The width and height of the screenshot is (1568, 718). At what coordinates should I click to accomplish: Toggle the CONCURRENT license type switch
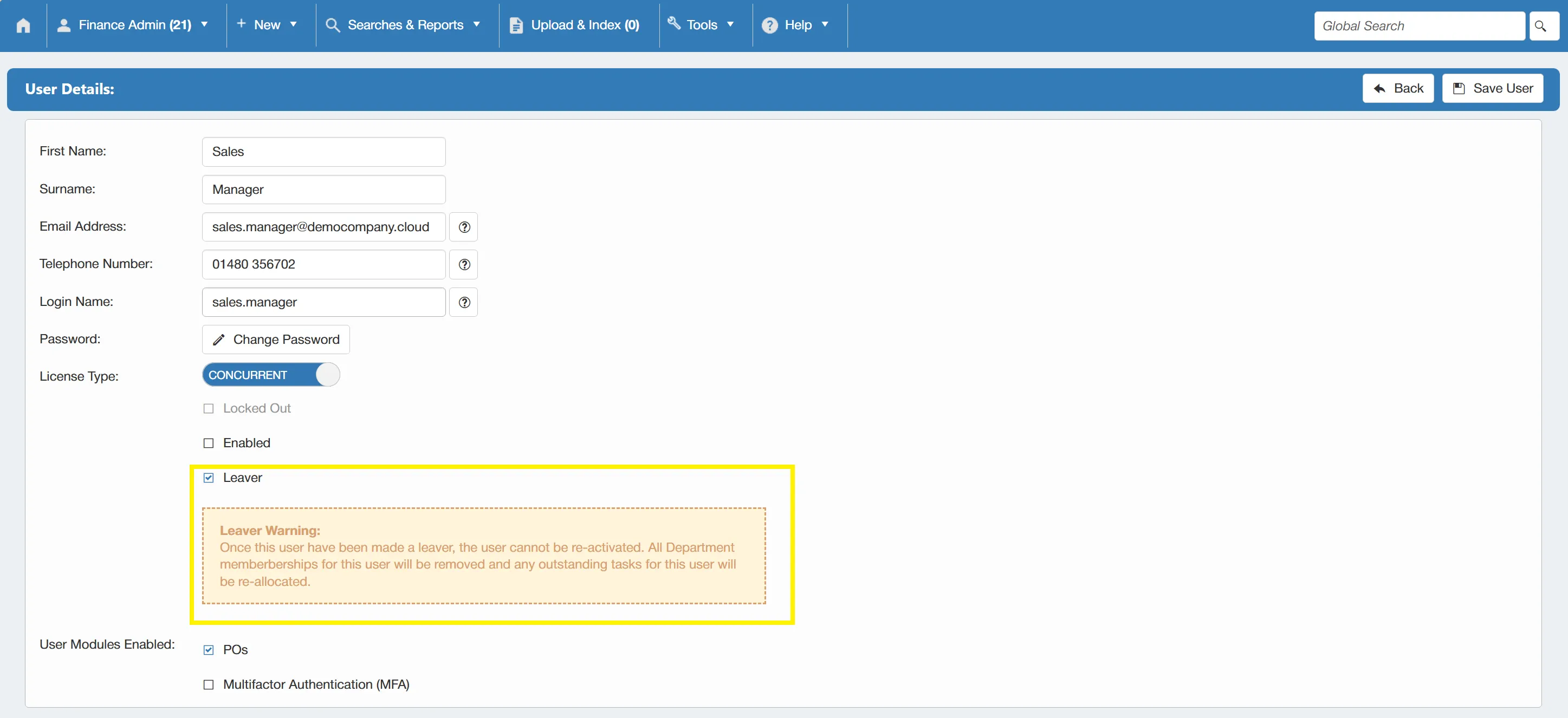pos(271,375)
